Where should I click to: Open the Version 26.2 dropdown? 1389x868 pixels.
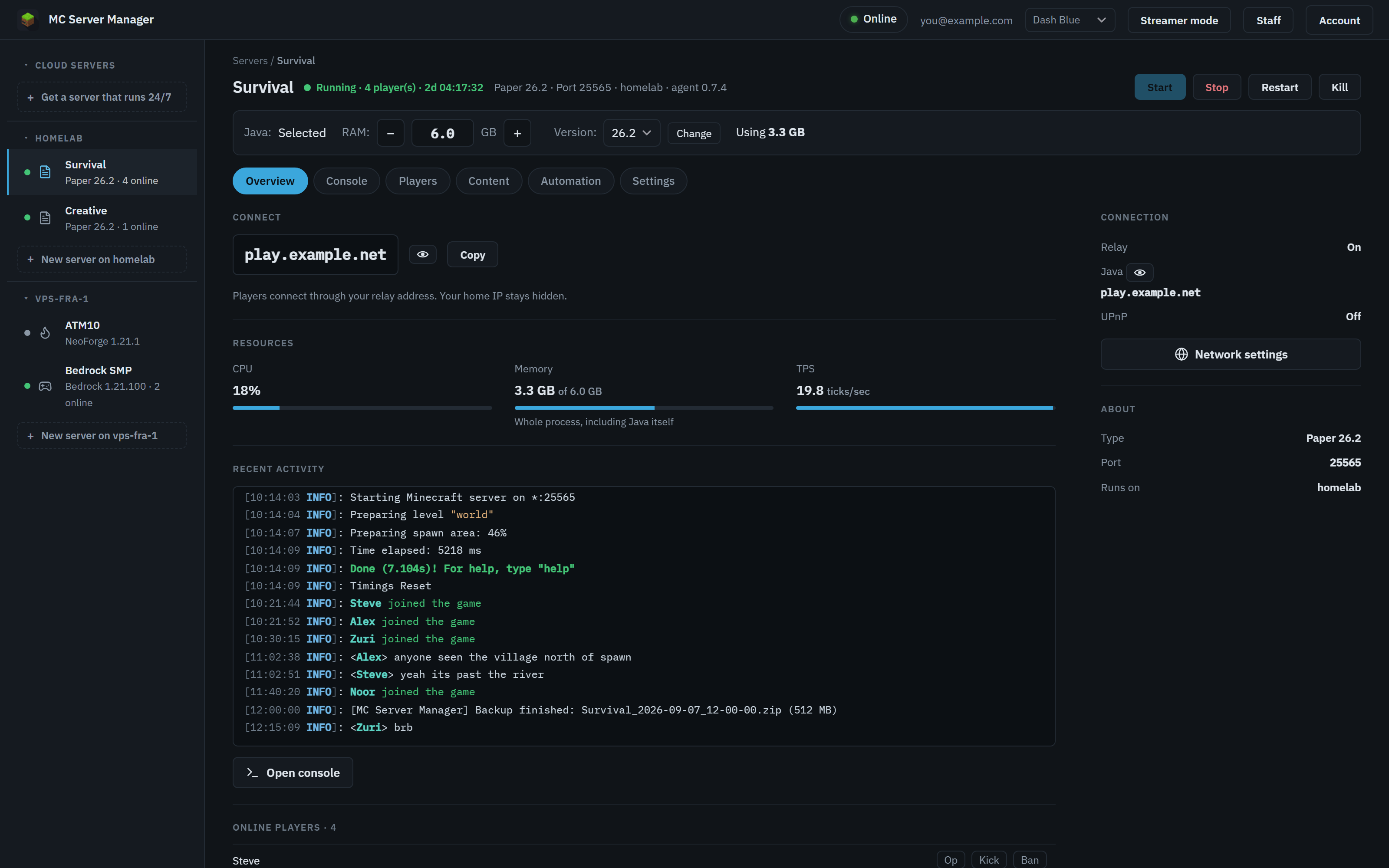pyautogui.click(x=632, y=133)
